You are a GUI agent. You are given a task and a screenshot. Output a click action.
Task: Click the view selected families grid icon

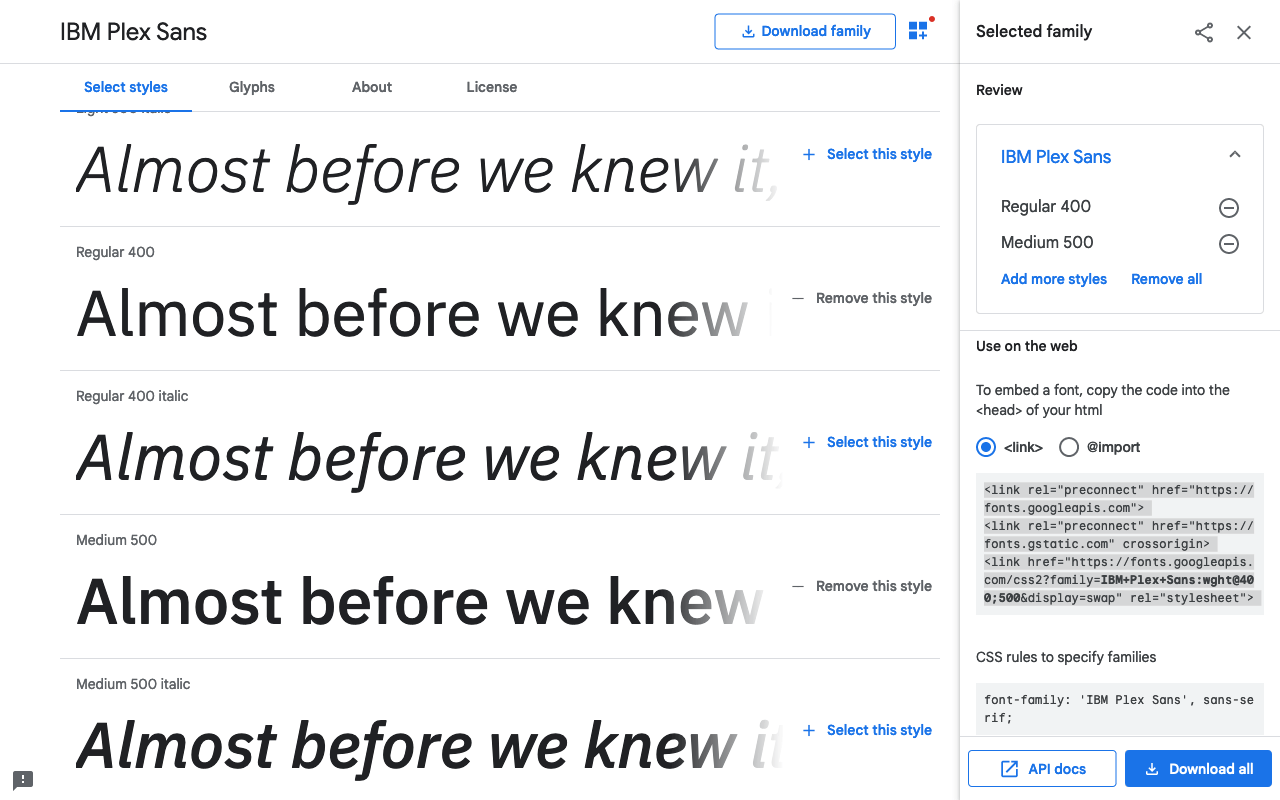pos(918,31)
